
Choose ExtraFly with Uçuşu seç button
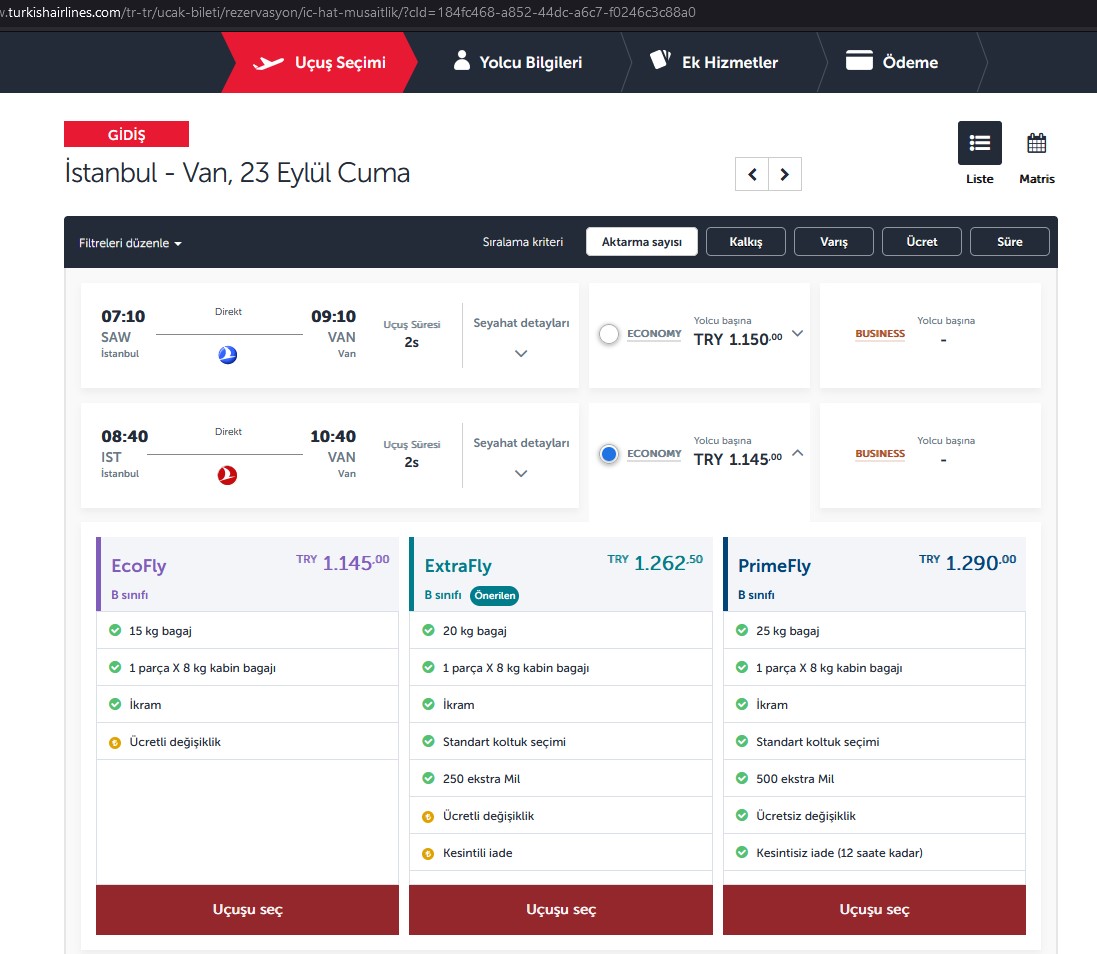pos(560,910)
